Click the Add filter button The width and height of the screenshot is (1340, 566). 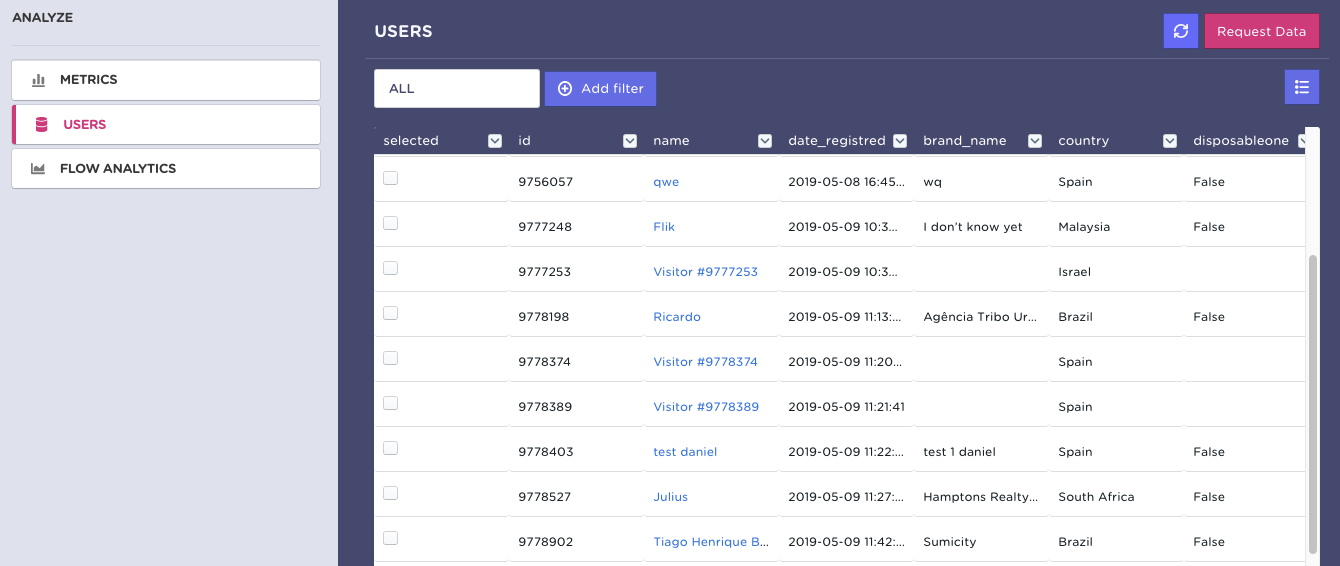tap(600, 88)
